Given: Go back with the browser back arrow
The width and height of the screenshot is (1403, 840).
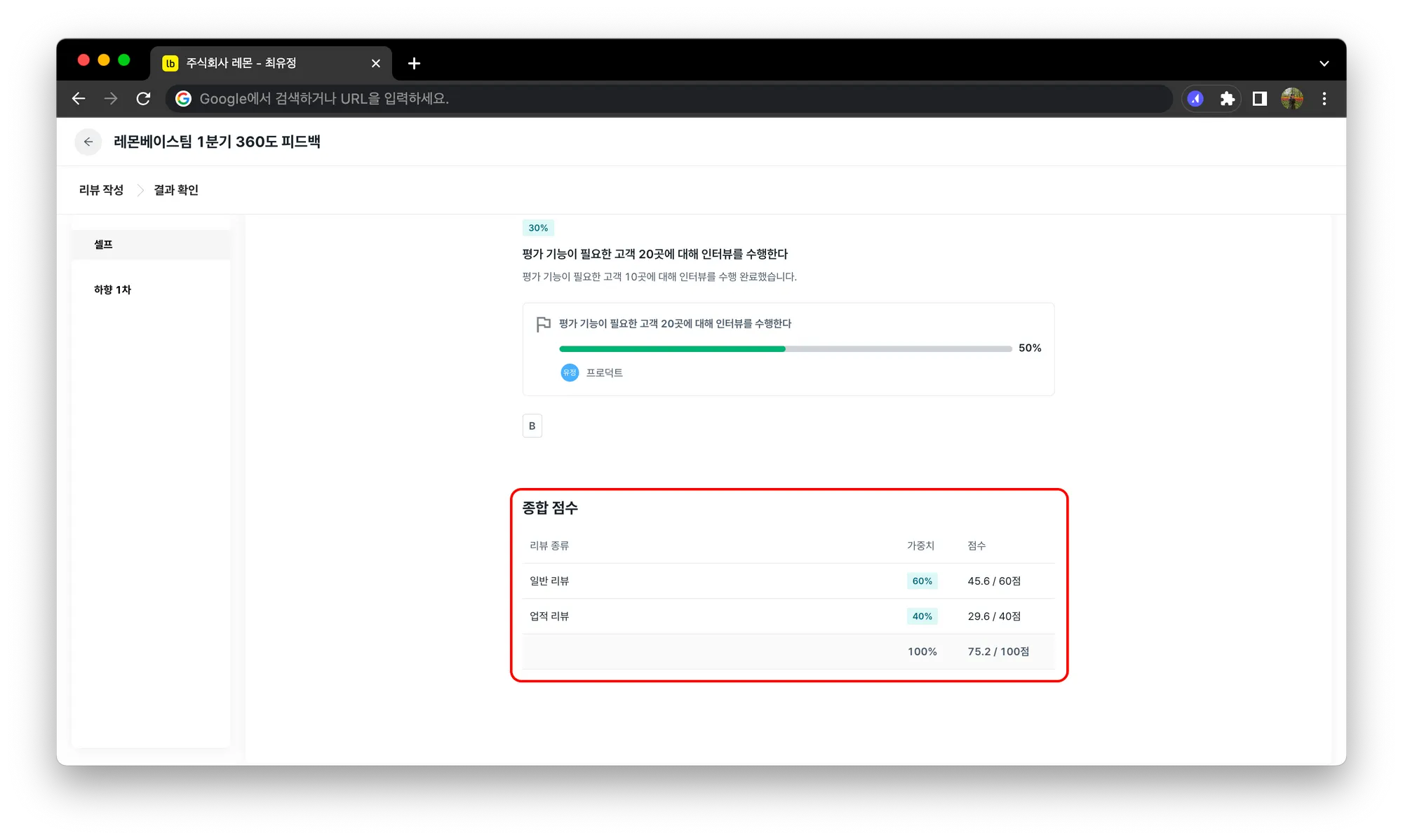Looking at the screenshot, I should [79, 99].
